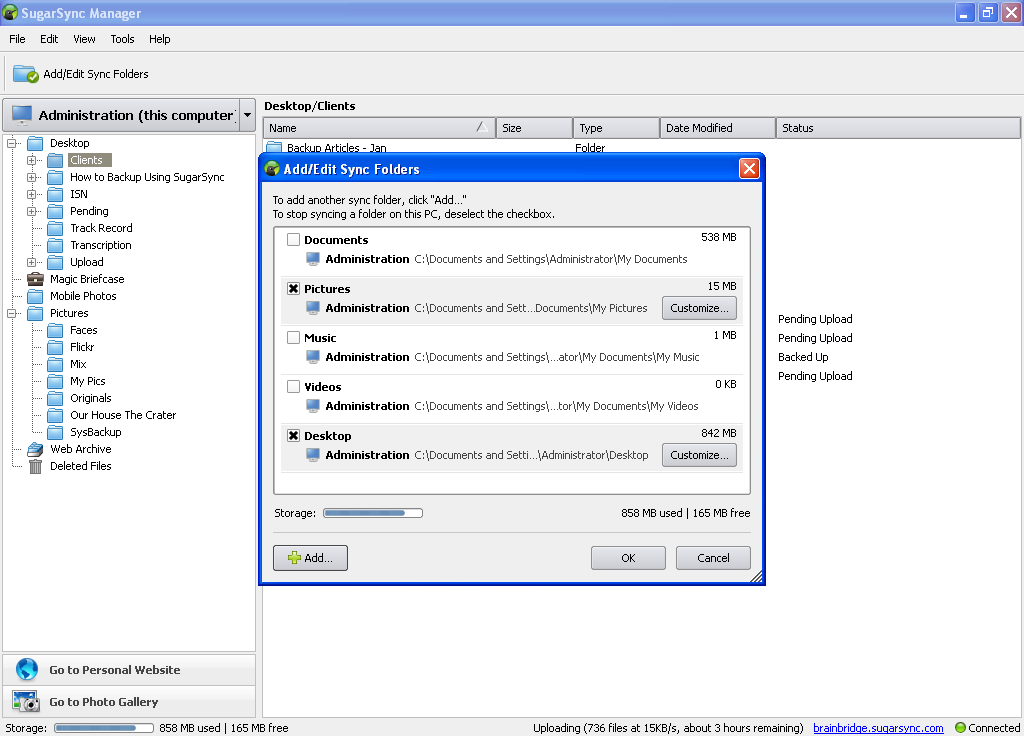Viewport: 1024px width, 736px height.
Task: Click the Faces folder icon
Action: click(56, 330)
